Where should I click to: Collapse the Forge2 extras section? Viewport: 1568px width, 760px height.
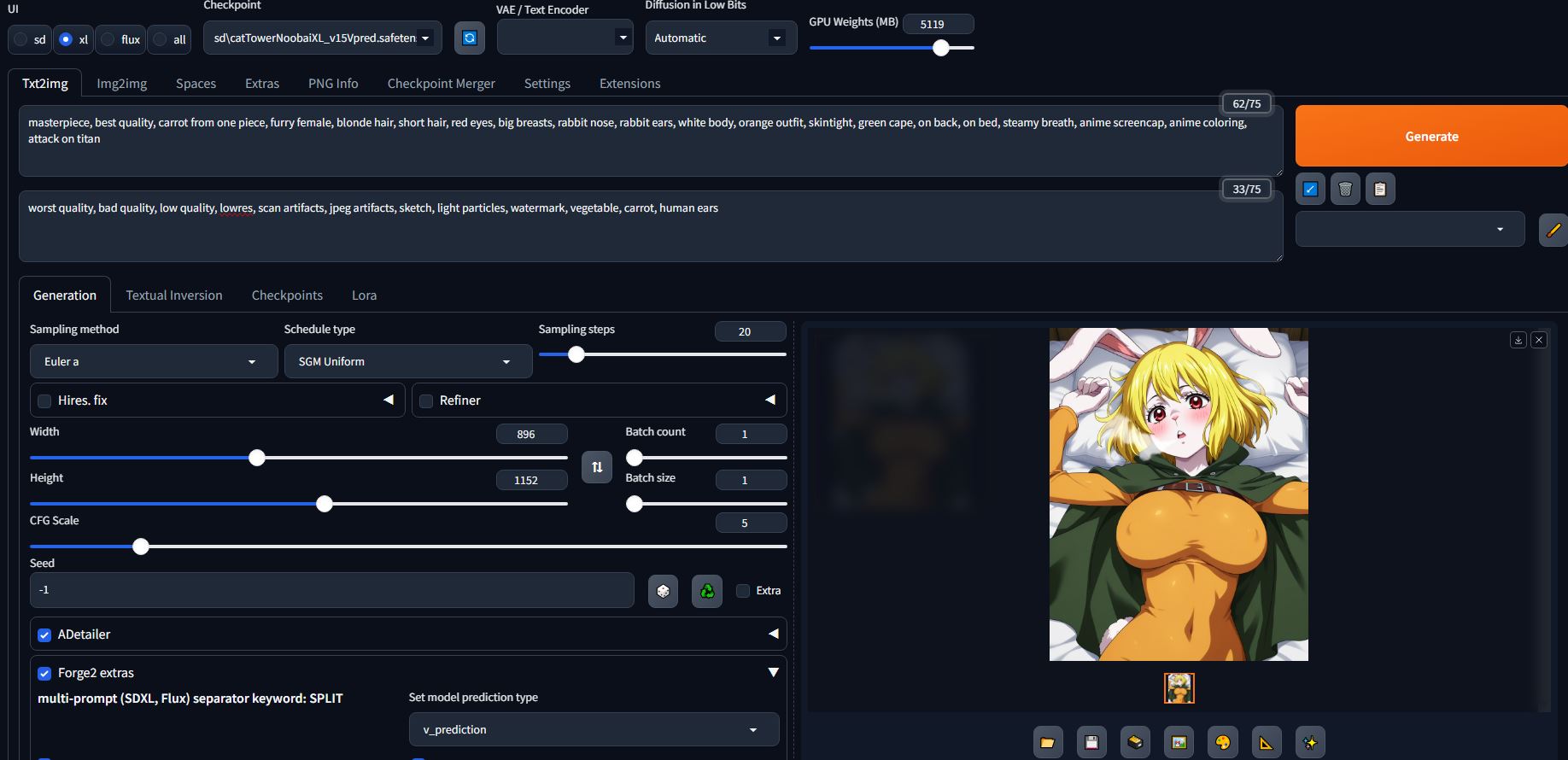[x=773, y=673]
